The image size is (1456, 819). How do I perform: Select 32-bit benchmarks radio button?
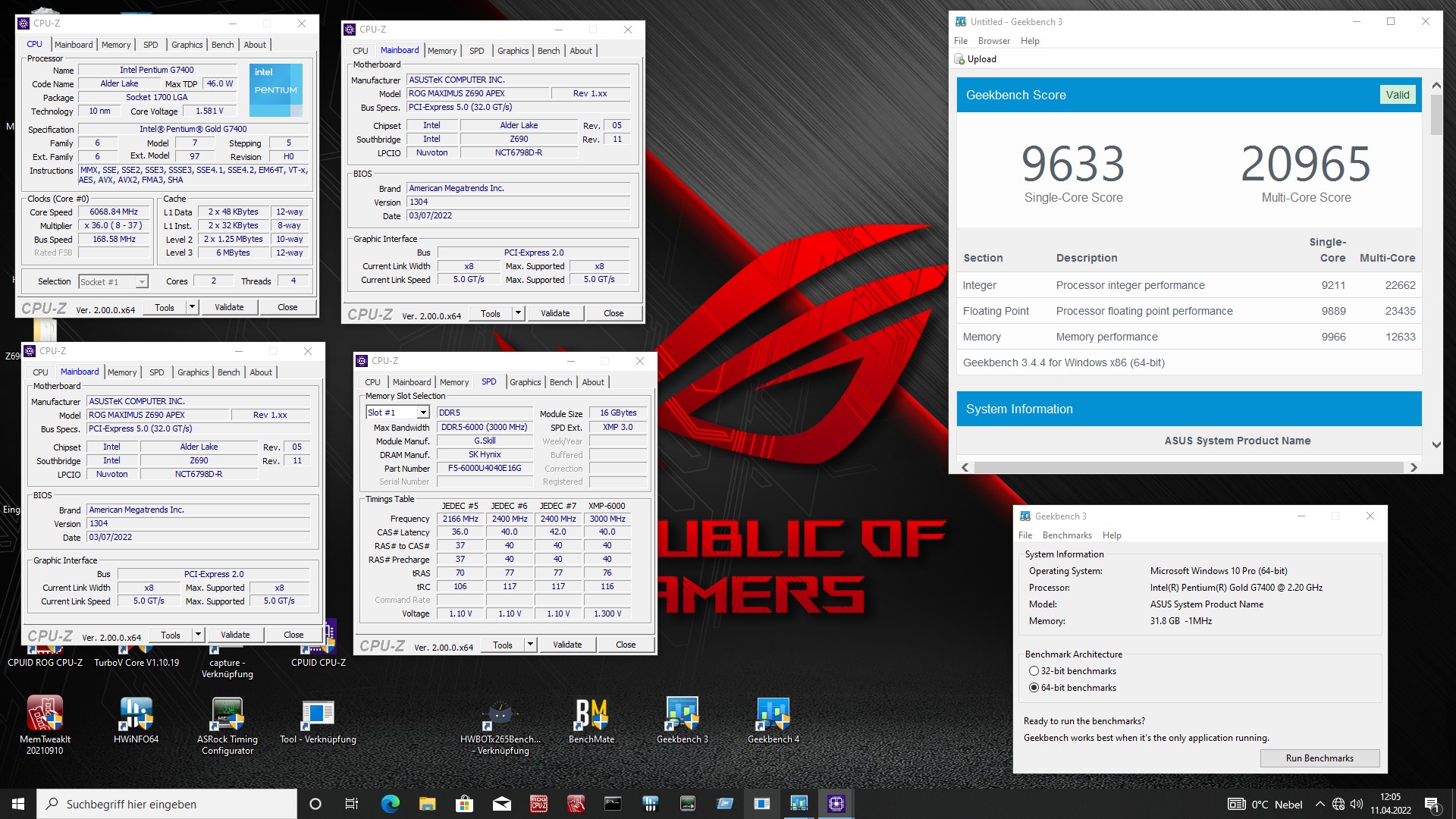1034,671
